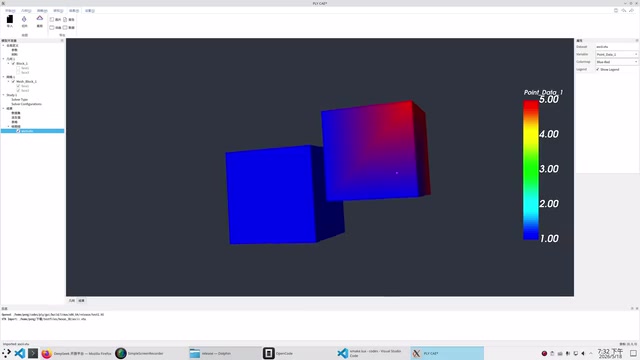This screenshot has height=360, width=640.
Task: Click the purple triangle icon in the ribbon
Action: 40,18
